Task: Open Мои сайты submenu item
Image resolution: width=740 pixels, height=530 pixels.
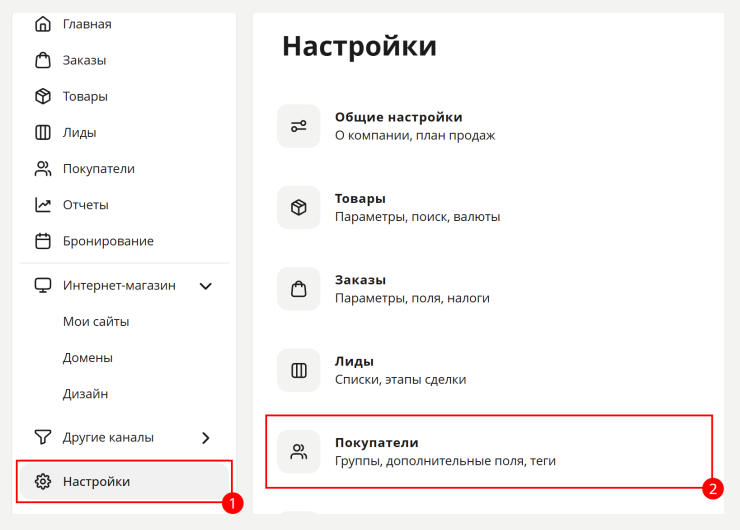Action: [x=96, y=322]
